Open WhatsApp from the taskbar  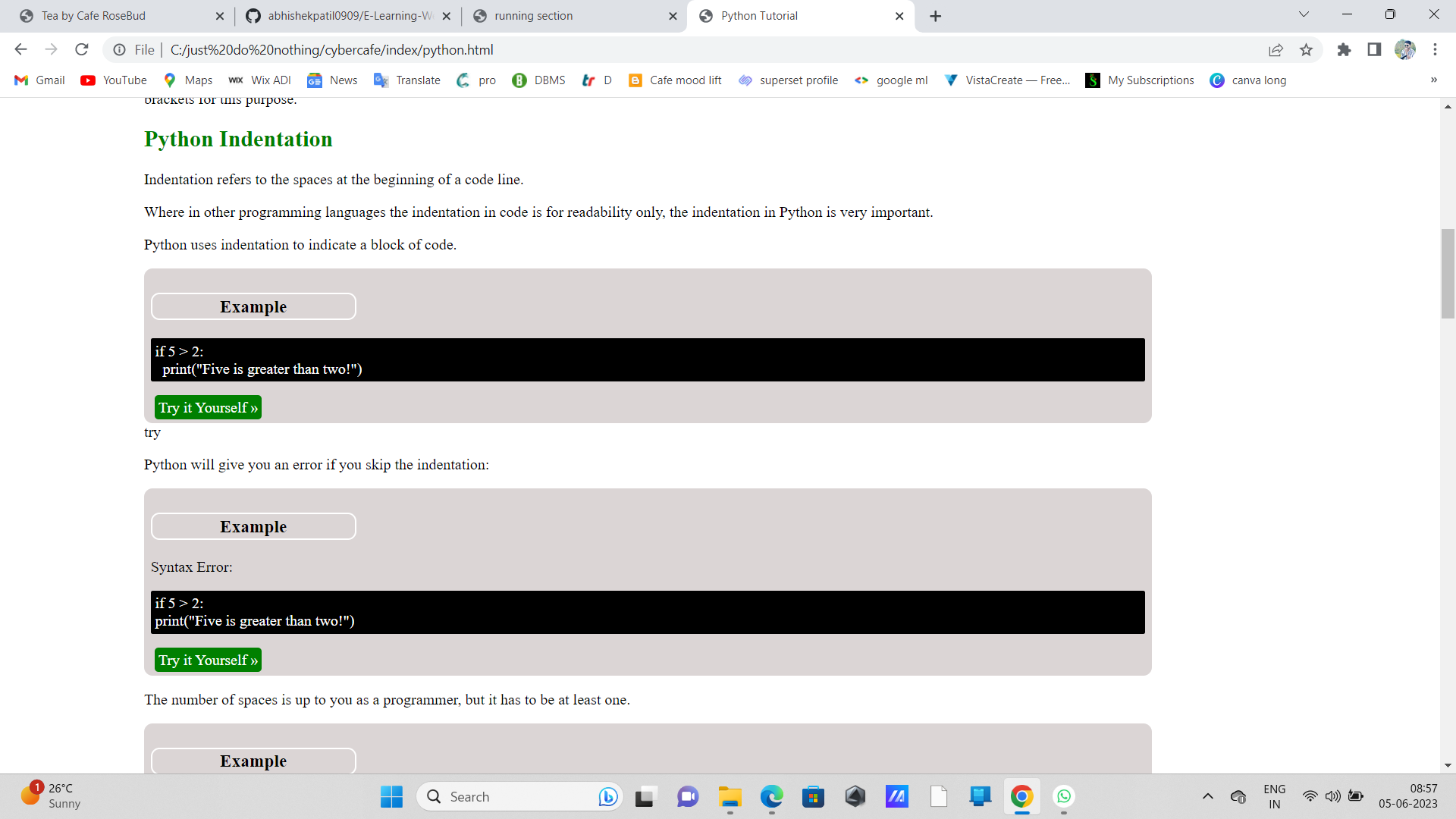pos(1063,796)
